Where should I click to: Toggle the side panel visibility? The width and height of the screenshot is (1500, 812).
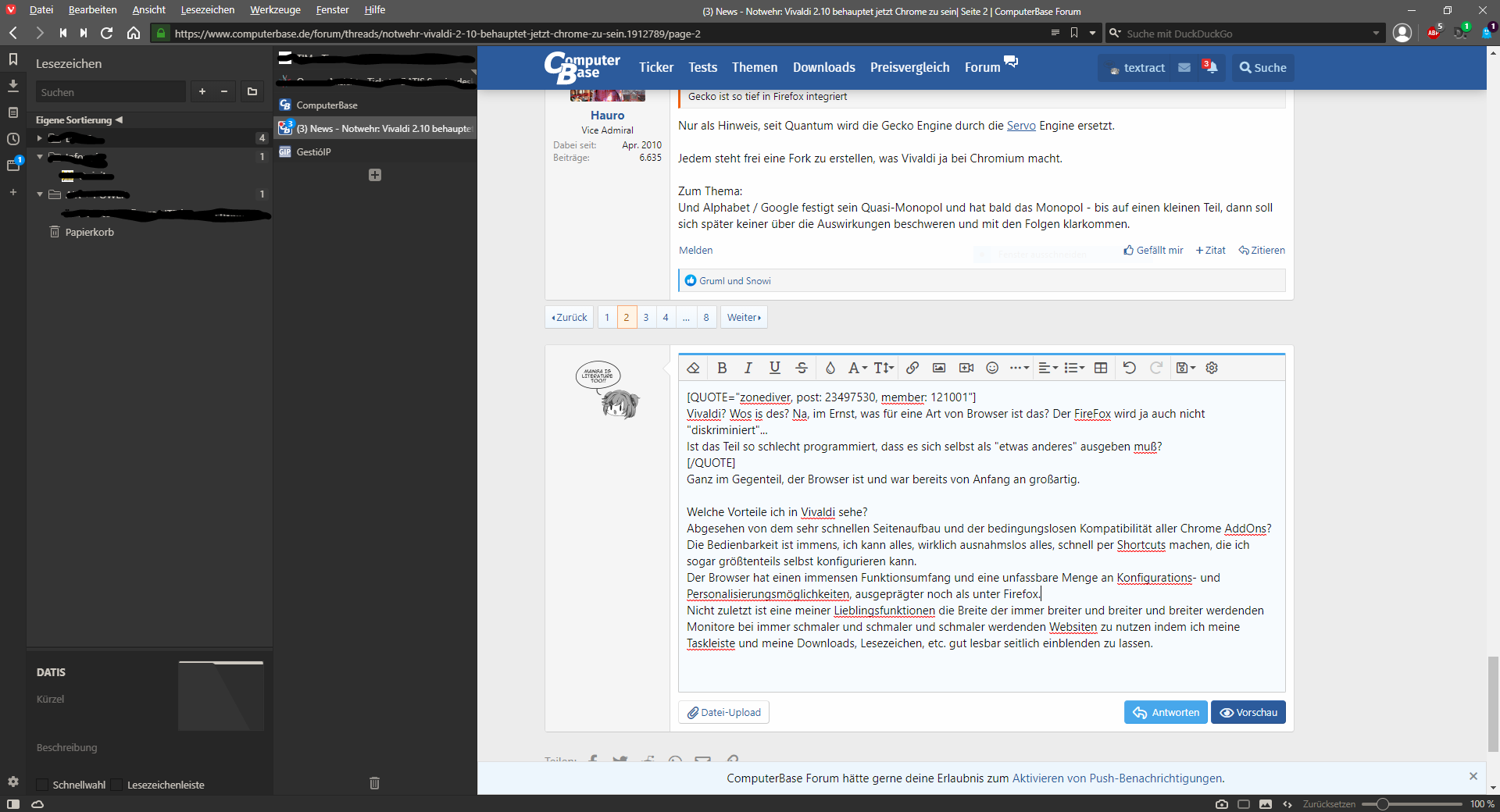pos(13,804)
